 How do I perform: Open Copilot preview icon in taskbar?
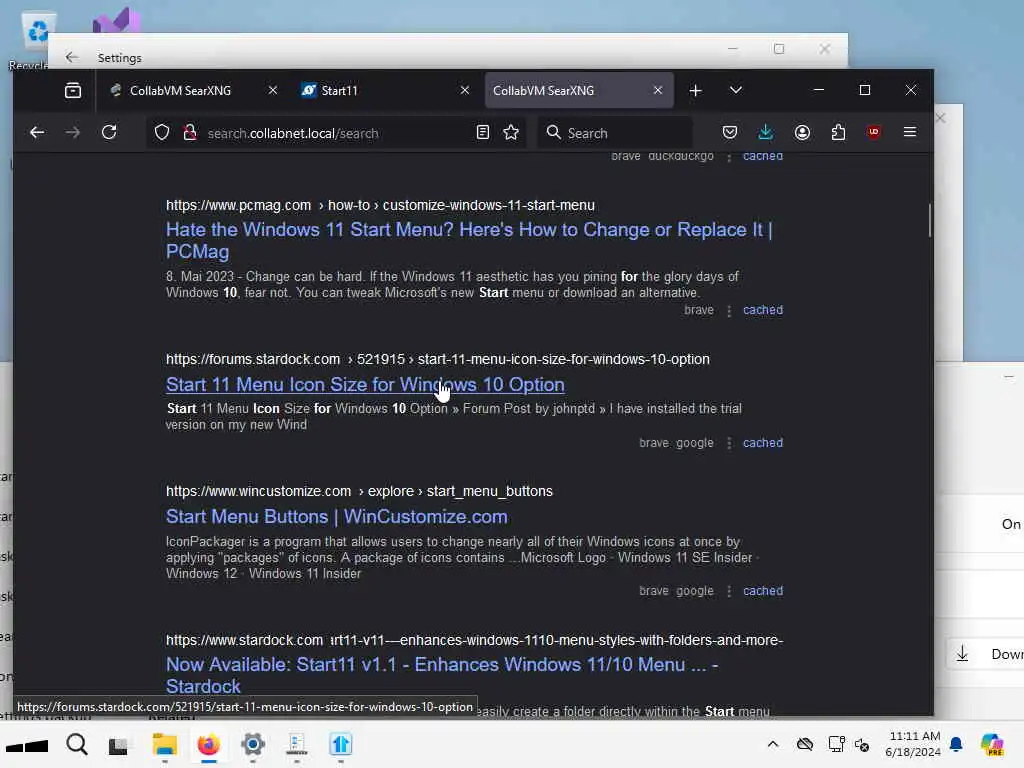[x=993, y=744]
